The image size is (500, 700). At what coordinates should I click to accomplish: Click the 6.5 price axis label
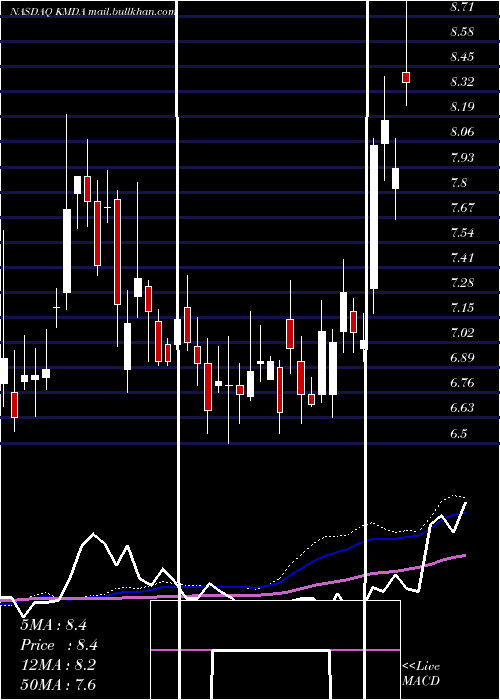pyautogui.click(x=459, y=433)
